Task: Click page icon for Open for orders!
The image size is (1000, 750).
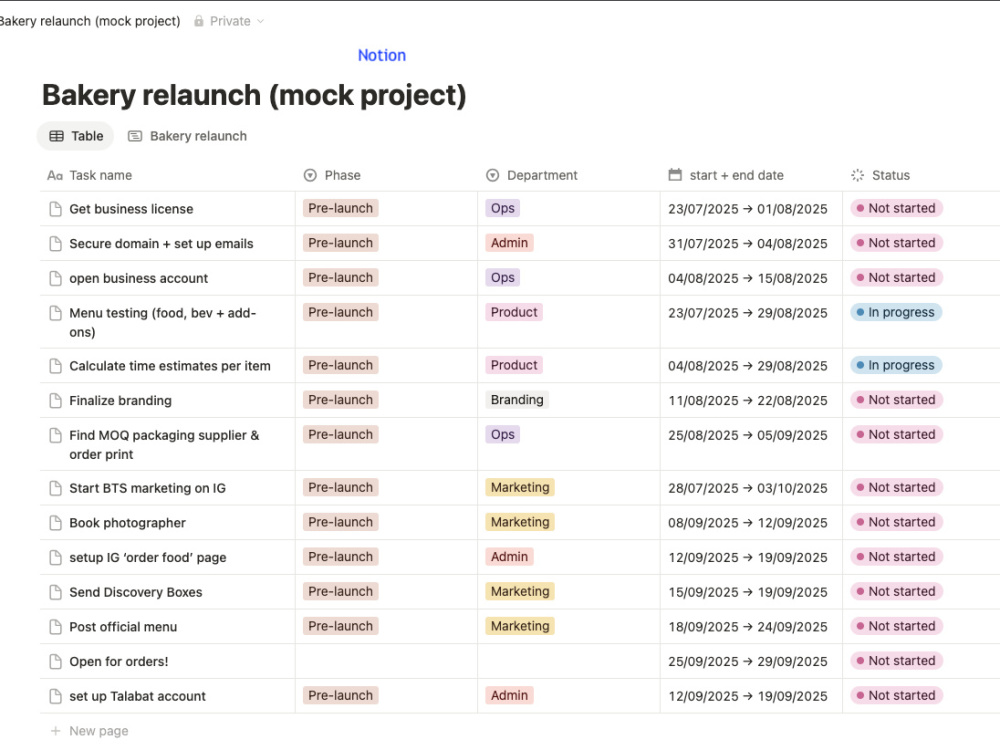Action: click(x=55, y=661)
